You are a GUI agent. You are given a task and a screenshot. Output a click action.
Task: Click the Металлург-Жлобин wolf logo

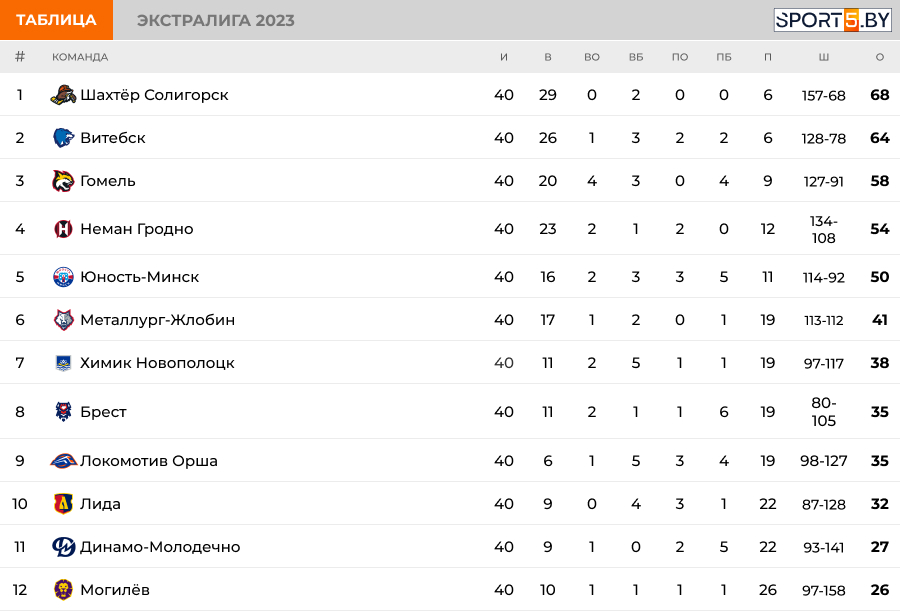tap(63, 320)
